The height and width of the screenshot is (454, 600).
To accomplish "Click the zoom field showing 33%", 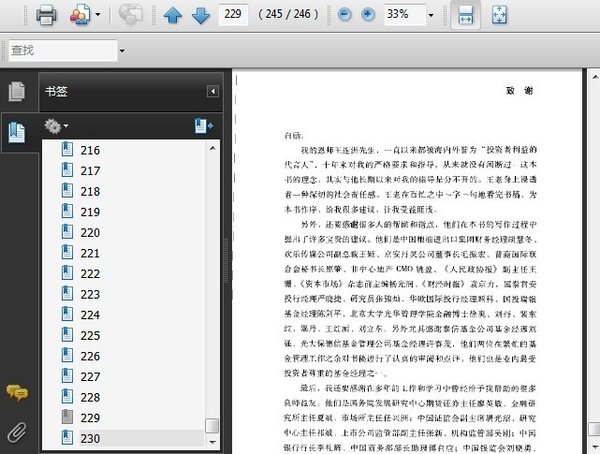I will click(x=405, y=15).
